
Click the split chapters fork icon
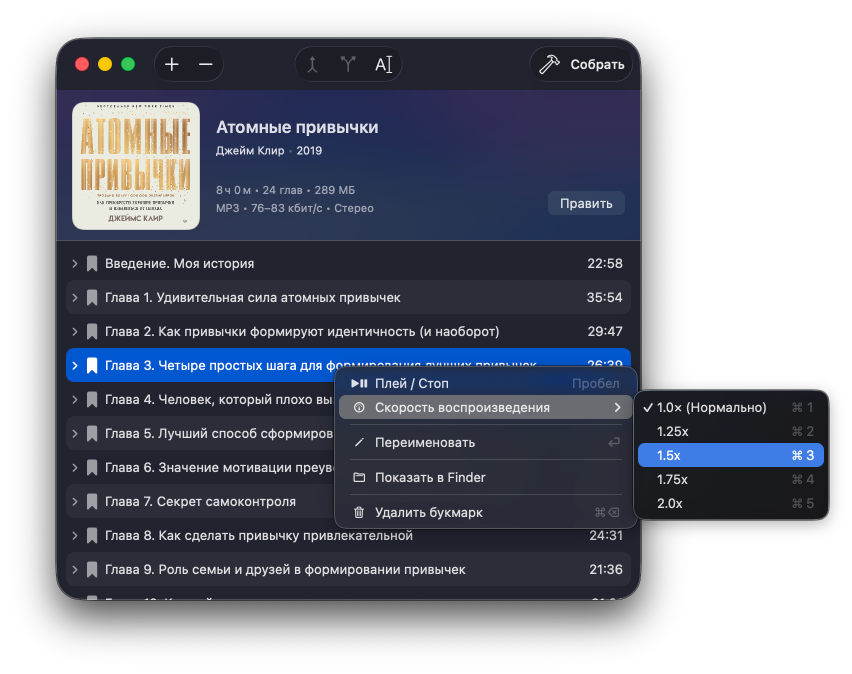[348, 64]
